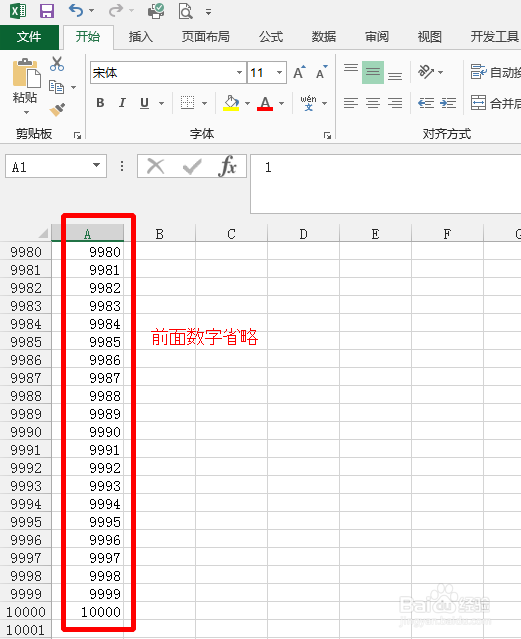This screenshot has width=521, height=639.
Task: Click the Copy icon in clipboard group
Action: tap(56, 87)
